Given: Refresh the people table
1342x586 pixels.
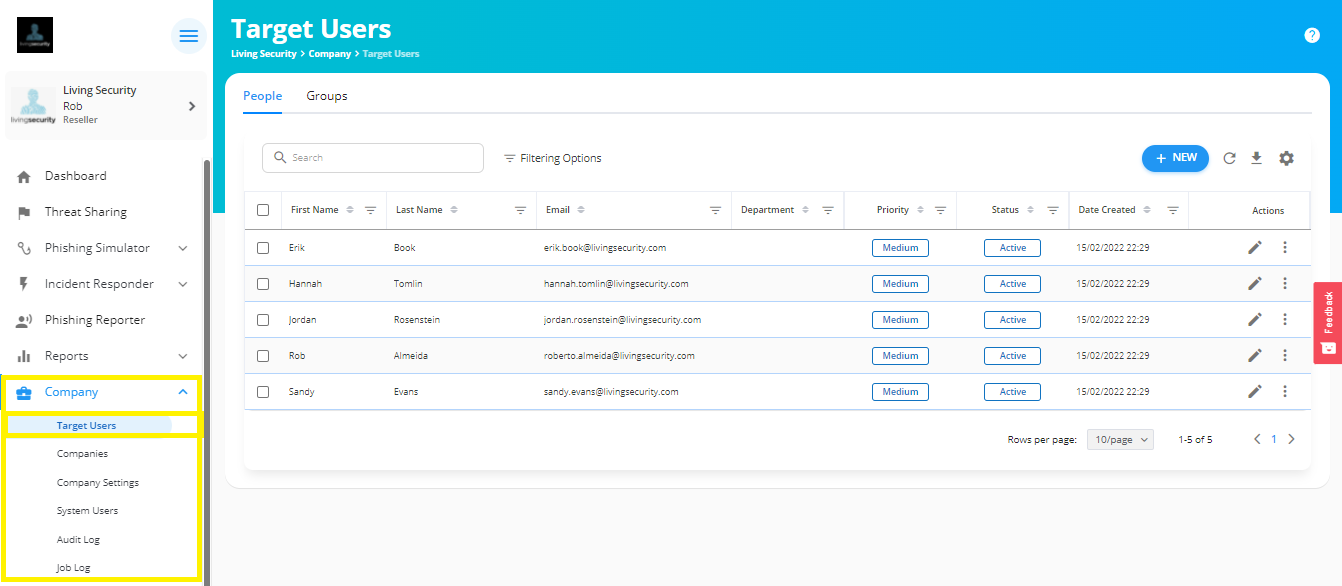Looking at the screenshot, I should 1230,158.
